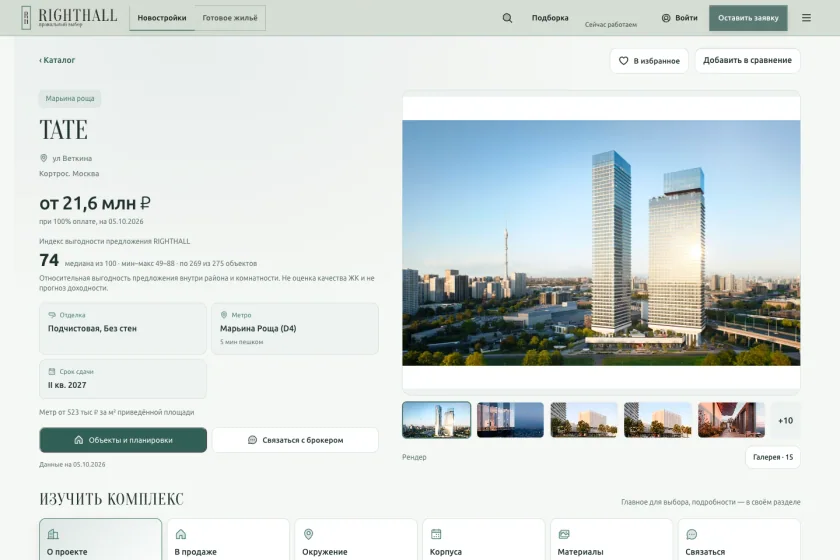Open the Материалы section card
The height and width of the screenshot is (560, 840).
pos(611,540)
